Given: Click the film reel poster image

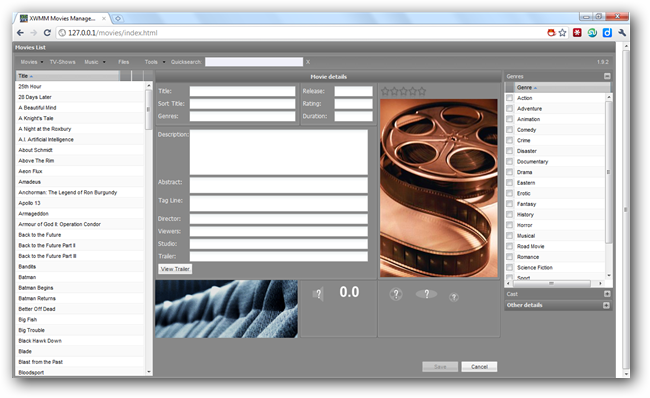Looking at the screenshot, I should tap(439, 188).
